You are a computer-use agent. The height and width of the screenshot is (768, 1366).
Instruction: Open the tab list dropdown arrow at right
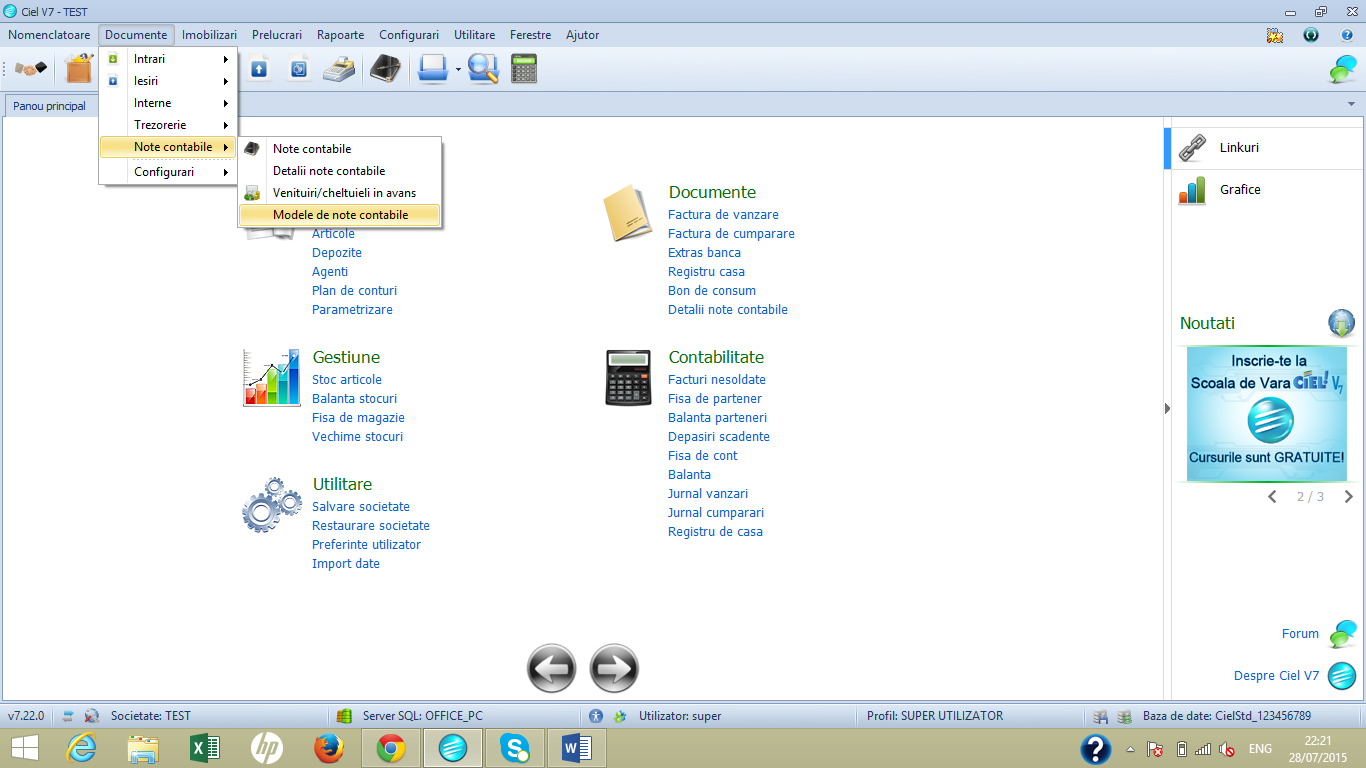(1351, 105)
